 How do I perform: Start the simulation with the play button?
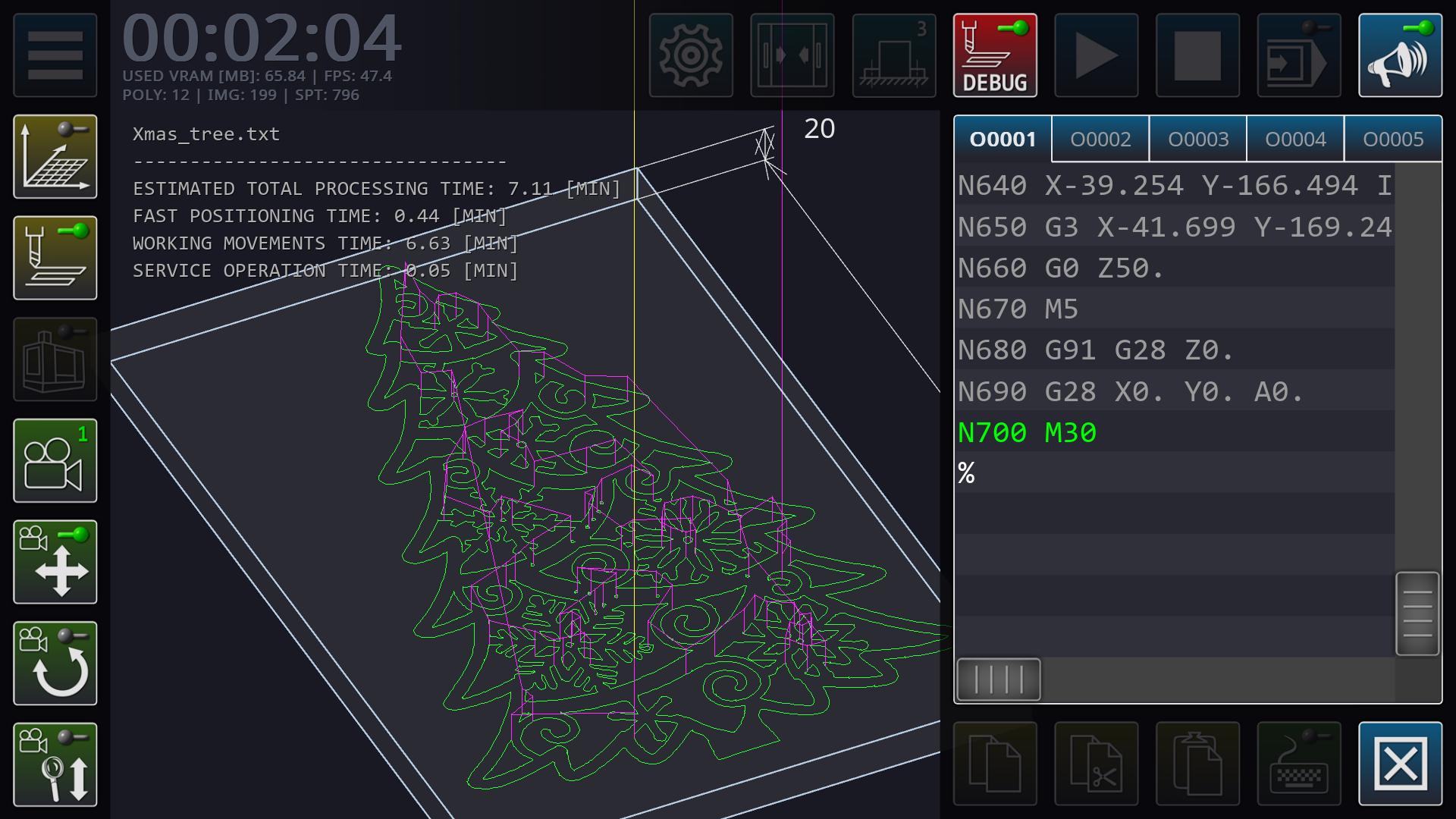coord(1096,55)
